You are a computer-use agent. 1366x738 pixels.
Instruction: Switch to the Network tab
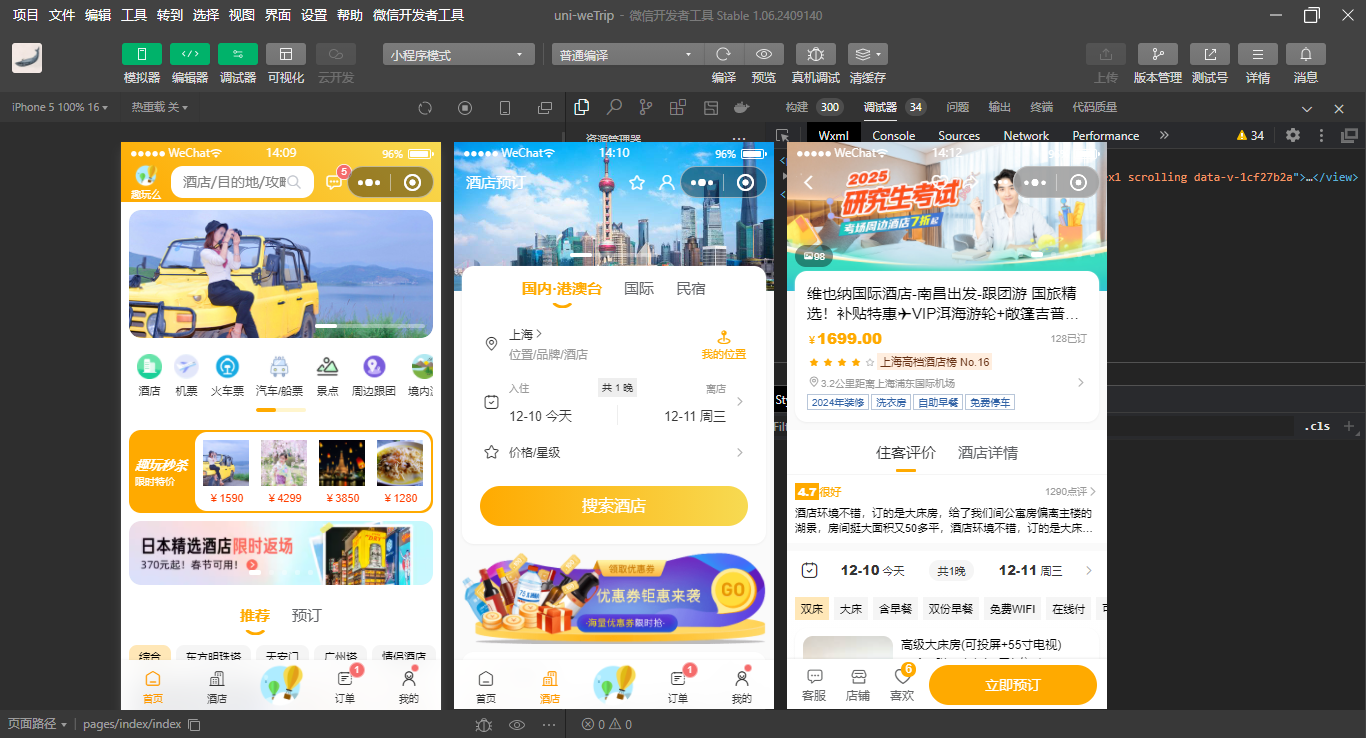pyautogui.click(x=1026, y=136)
